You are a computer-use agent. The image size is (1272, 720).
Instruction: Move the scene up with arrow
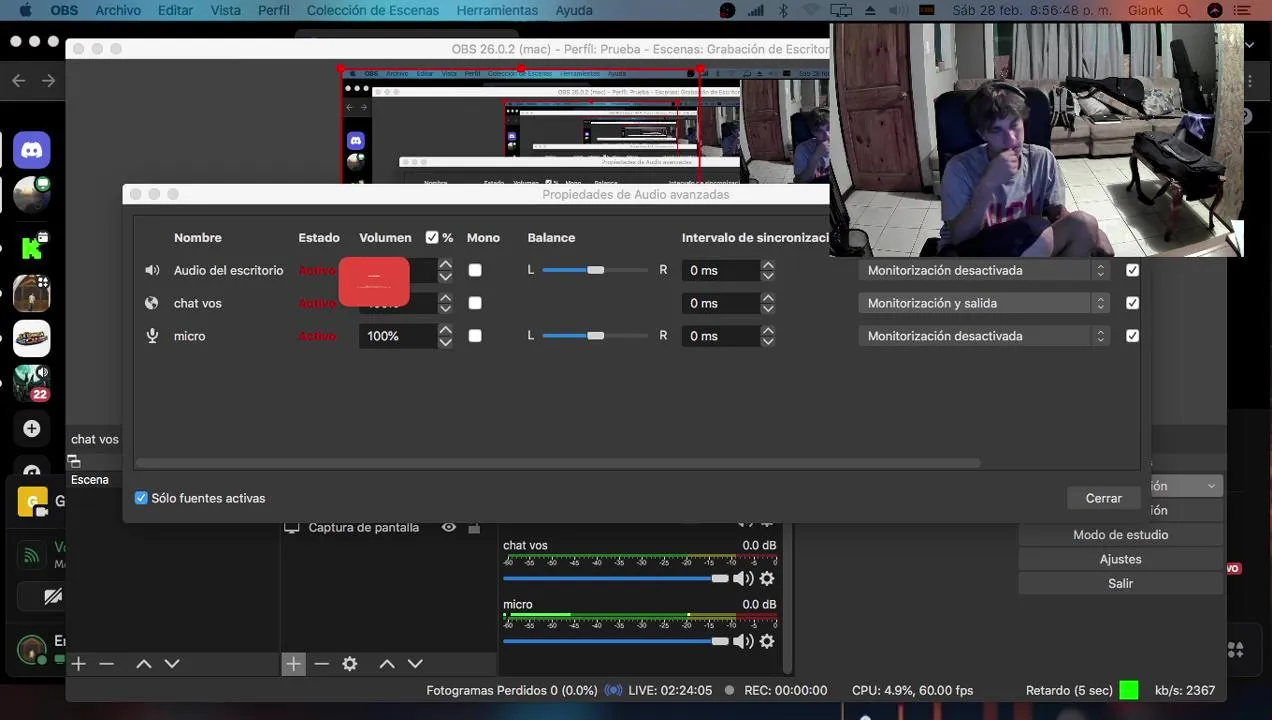pyautogui.click(x=144, y=663)
